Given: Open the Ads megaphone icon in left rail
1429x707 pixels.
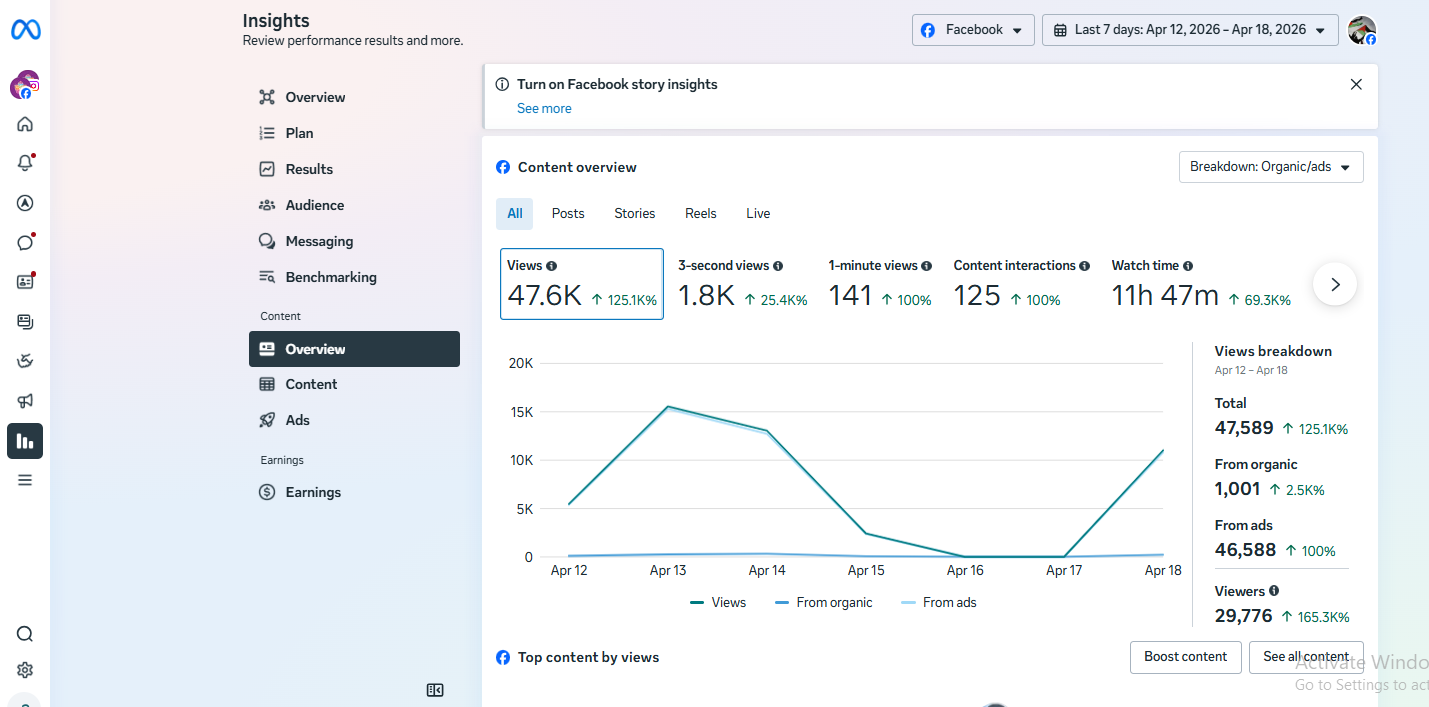Looking at the screenshot, I should pyautogui.click(x=25, y=401).
